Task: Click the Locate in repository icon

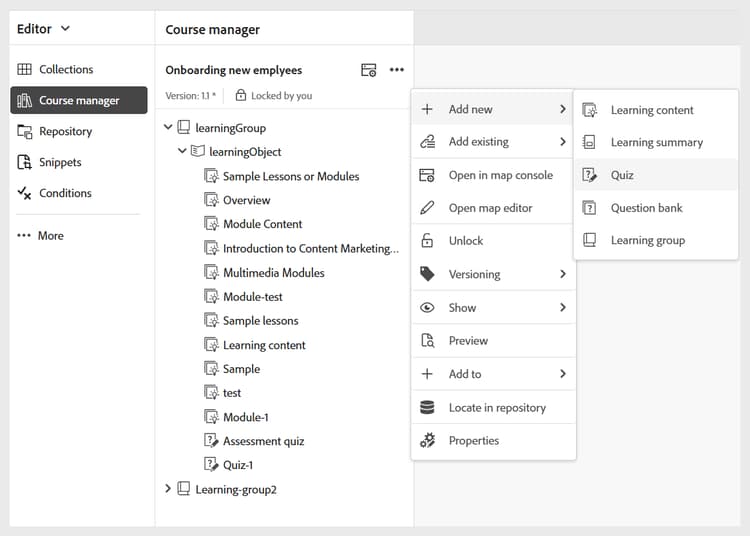Action: click(428, 407)
